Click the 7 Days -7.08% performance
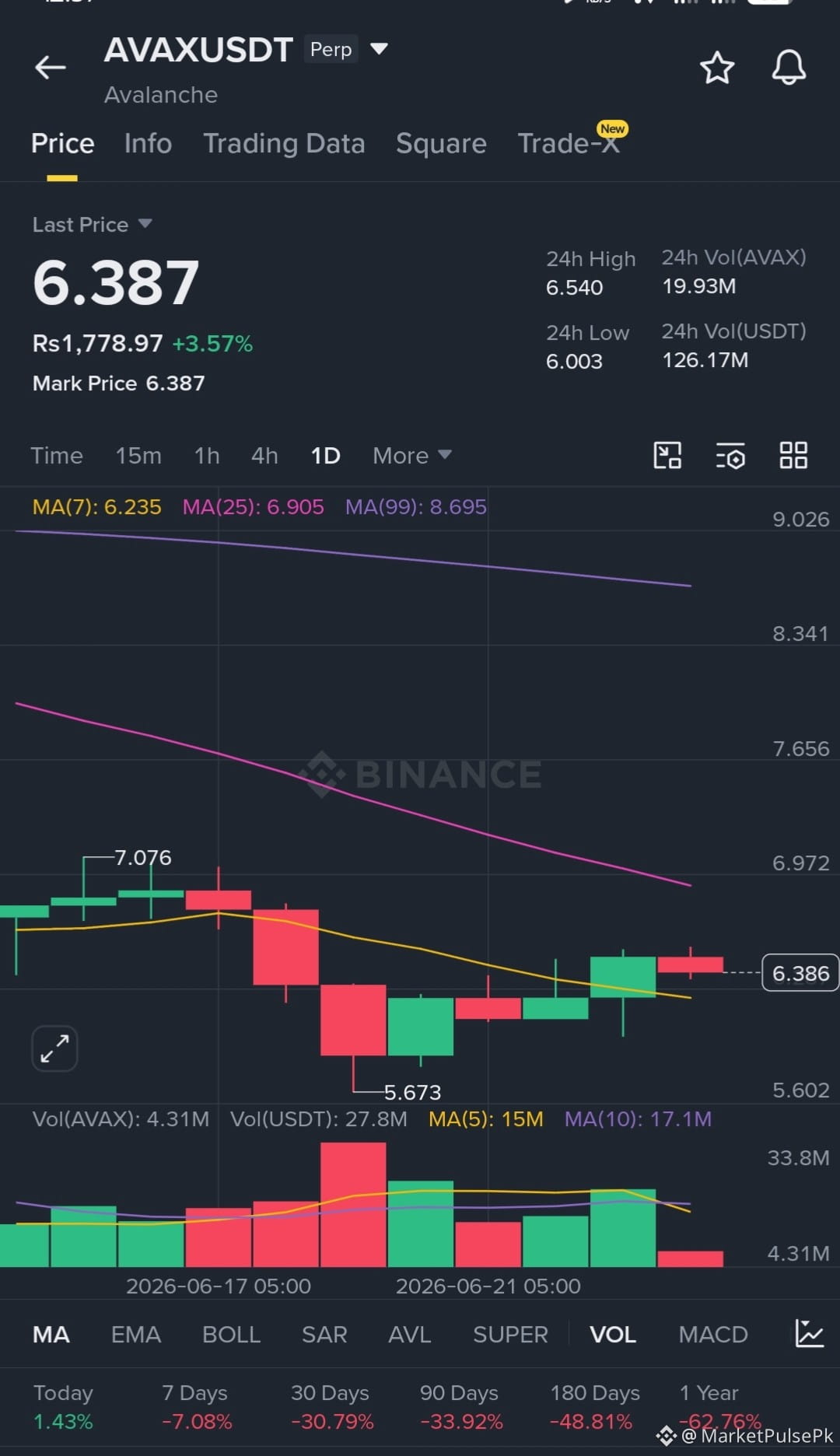This screenshot has width=840, height=1456. (x=197, y=1407)
